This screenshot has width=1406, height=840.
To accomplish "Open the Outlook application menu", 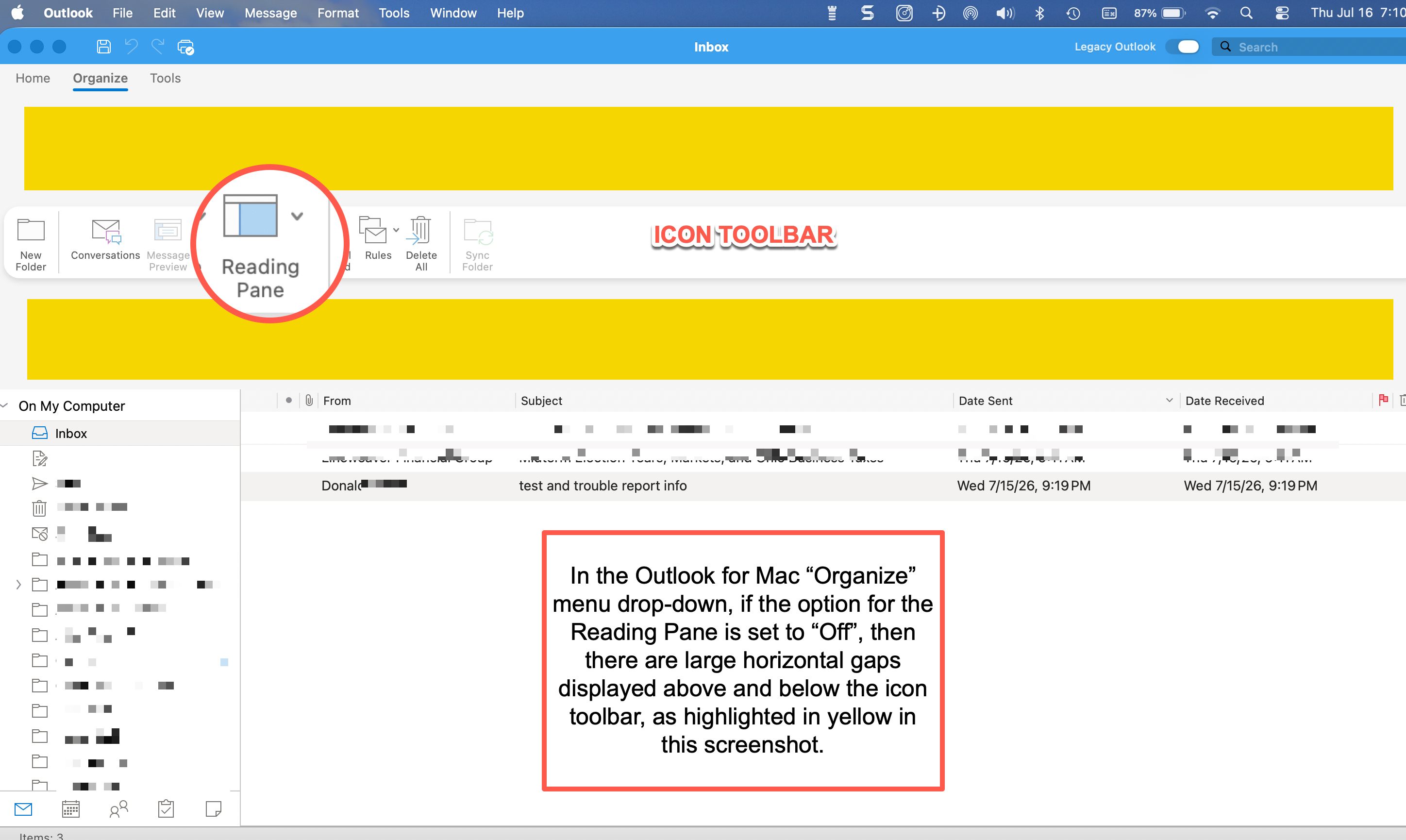I will (68, 13).
